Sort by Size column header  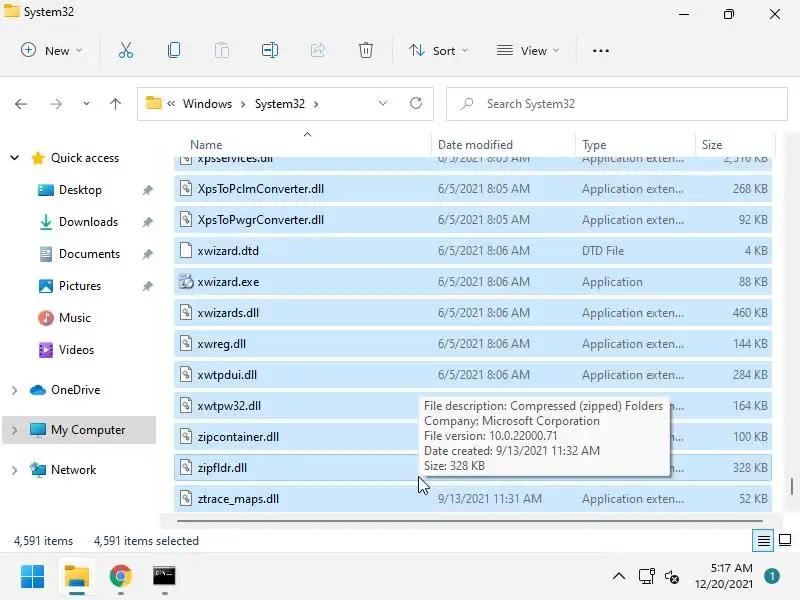tap(735, 145)
